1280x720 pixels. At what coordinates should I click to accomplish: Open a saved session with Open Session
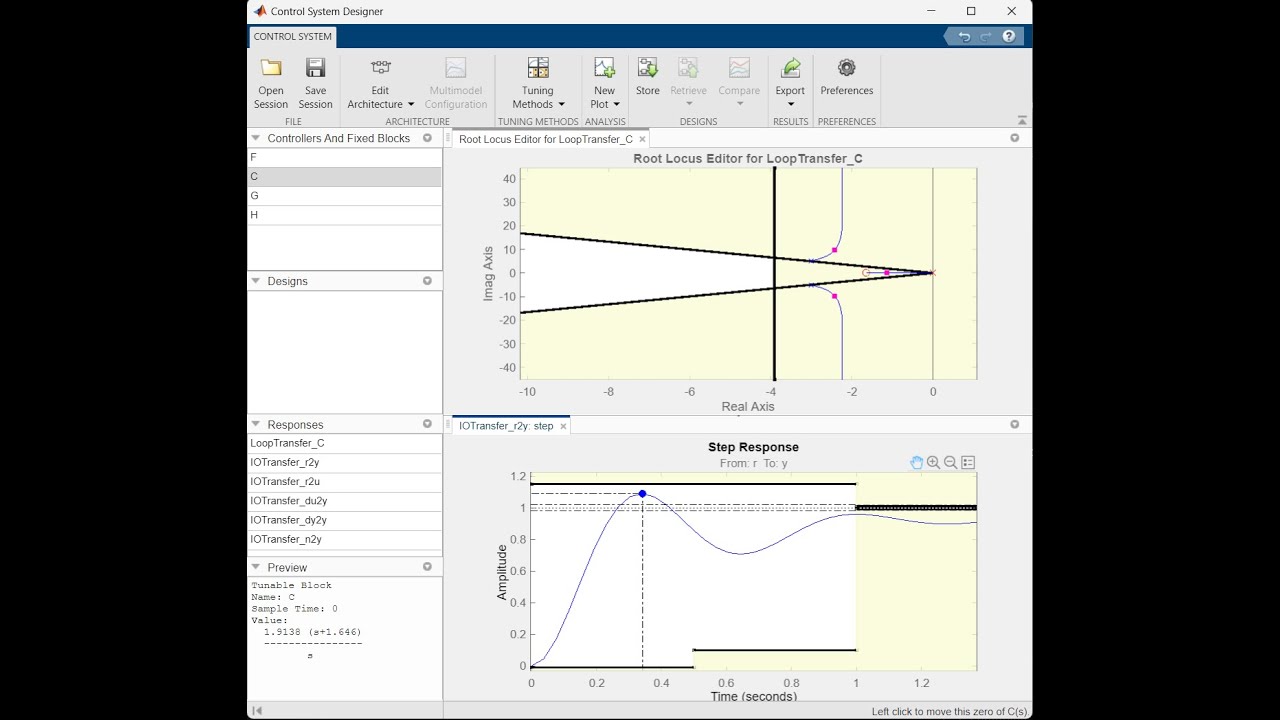click(271, 83)
